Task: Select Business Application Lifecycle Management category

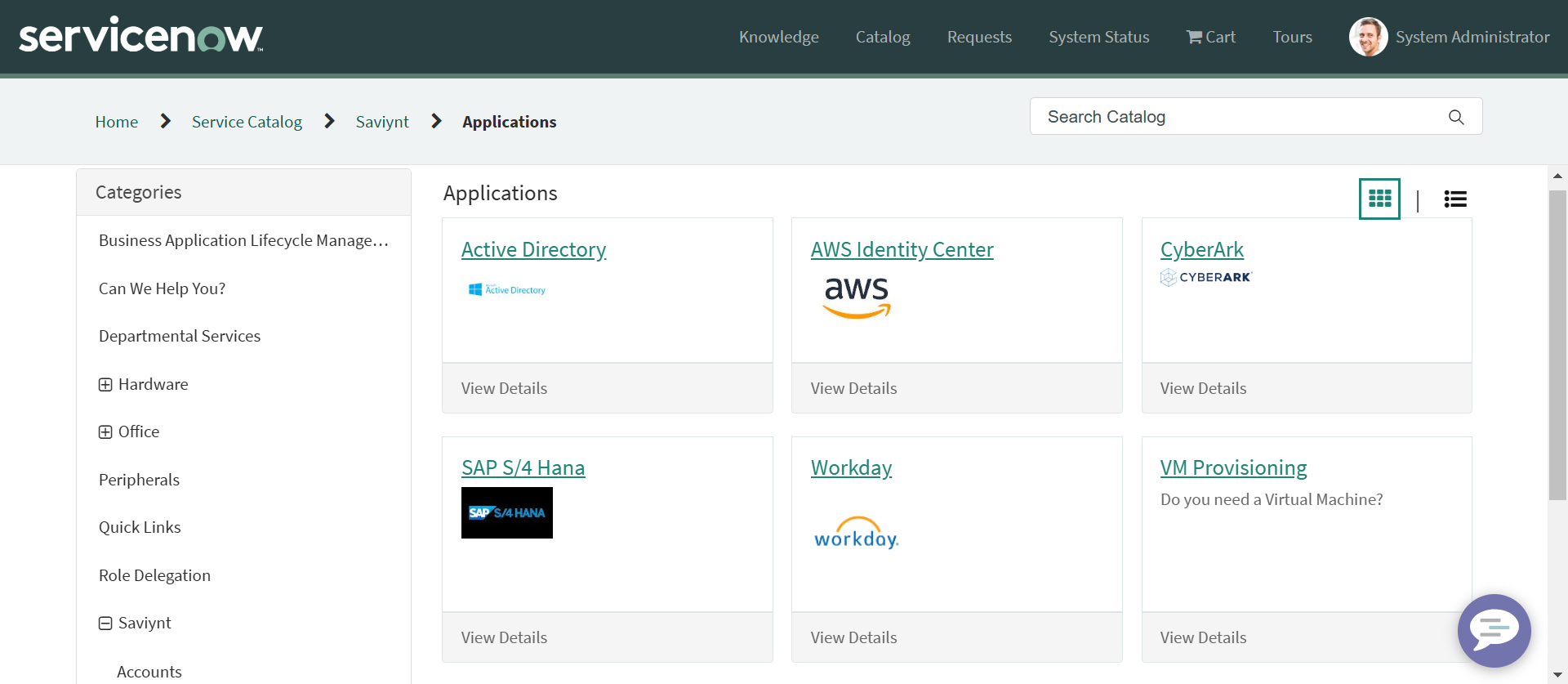Action: point(243,240)
